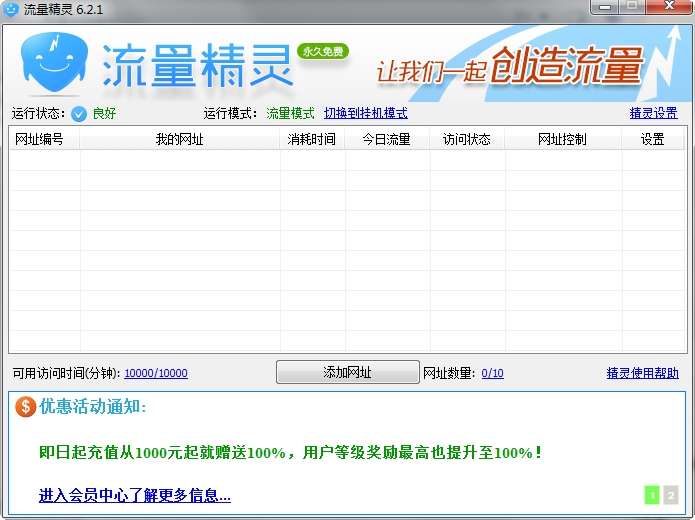The width and height of the screenshot is (695, 520).
Task: Click the orange dollar sign icon
Action: tap(25, 406)
